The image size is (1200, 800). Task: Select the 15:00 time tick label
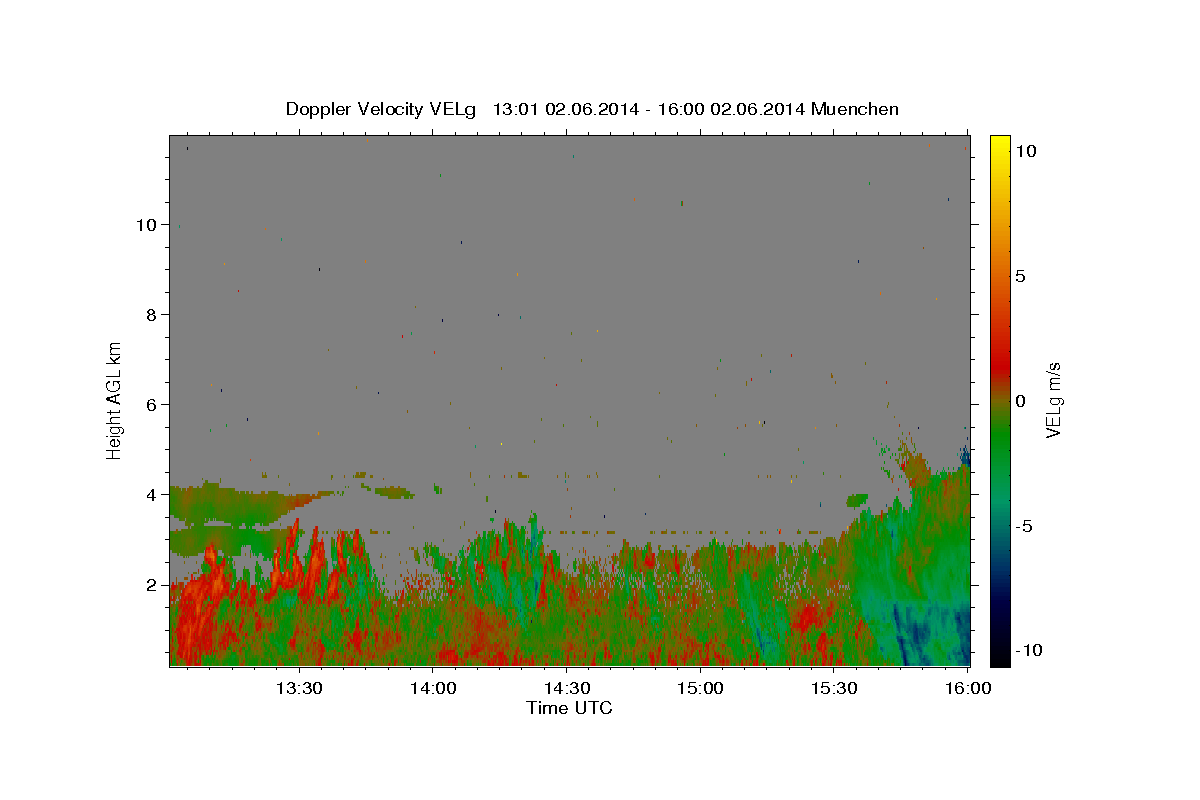point(700,688)
